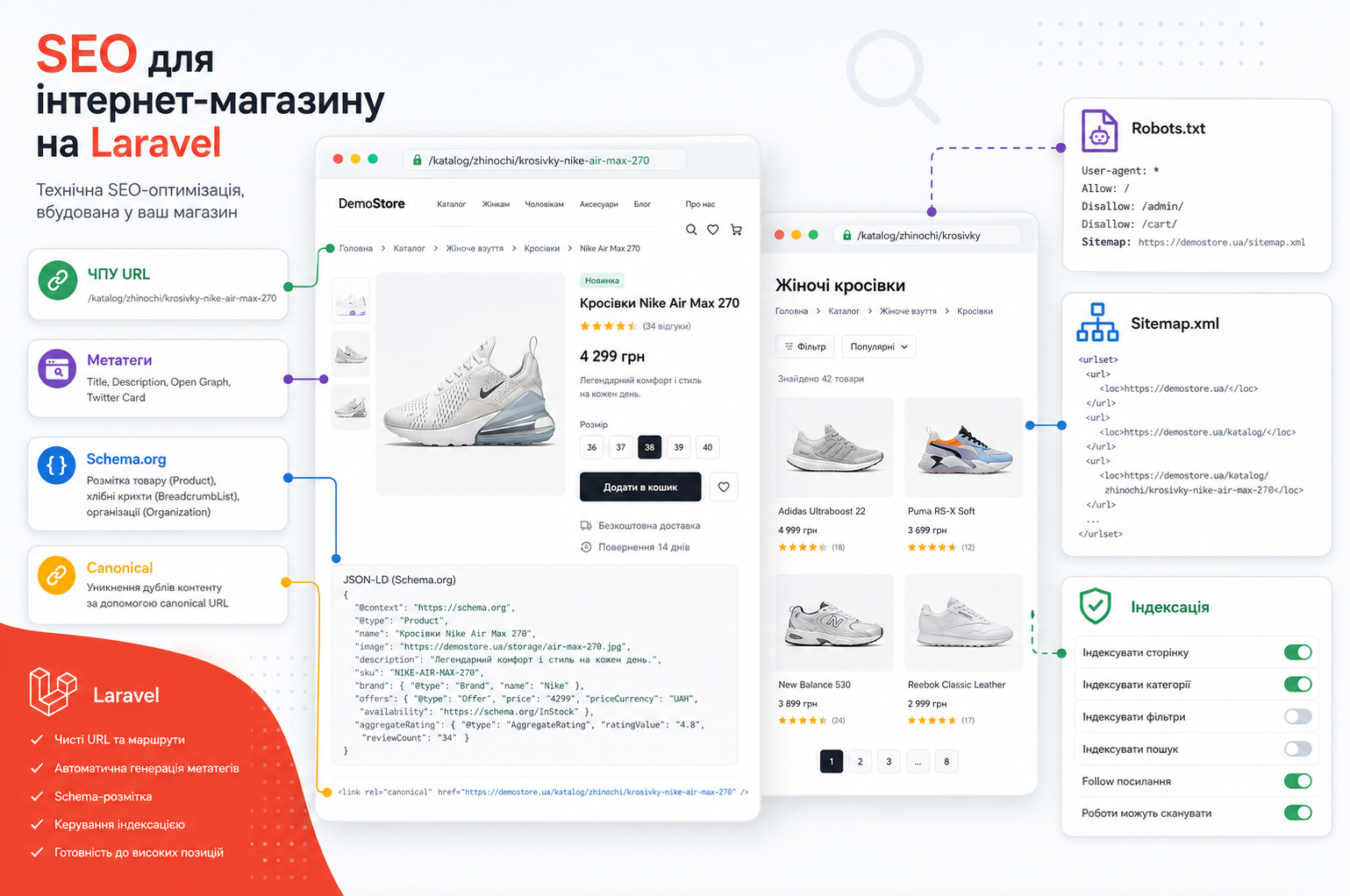Click the pagination ellipsis button
1350x896 pixels.
click(918, 761)
